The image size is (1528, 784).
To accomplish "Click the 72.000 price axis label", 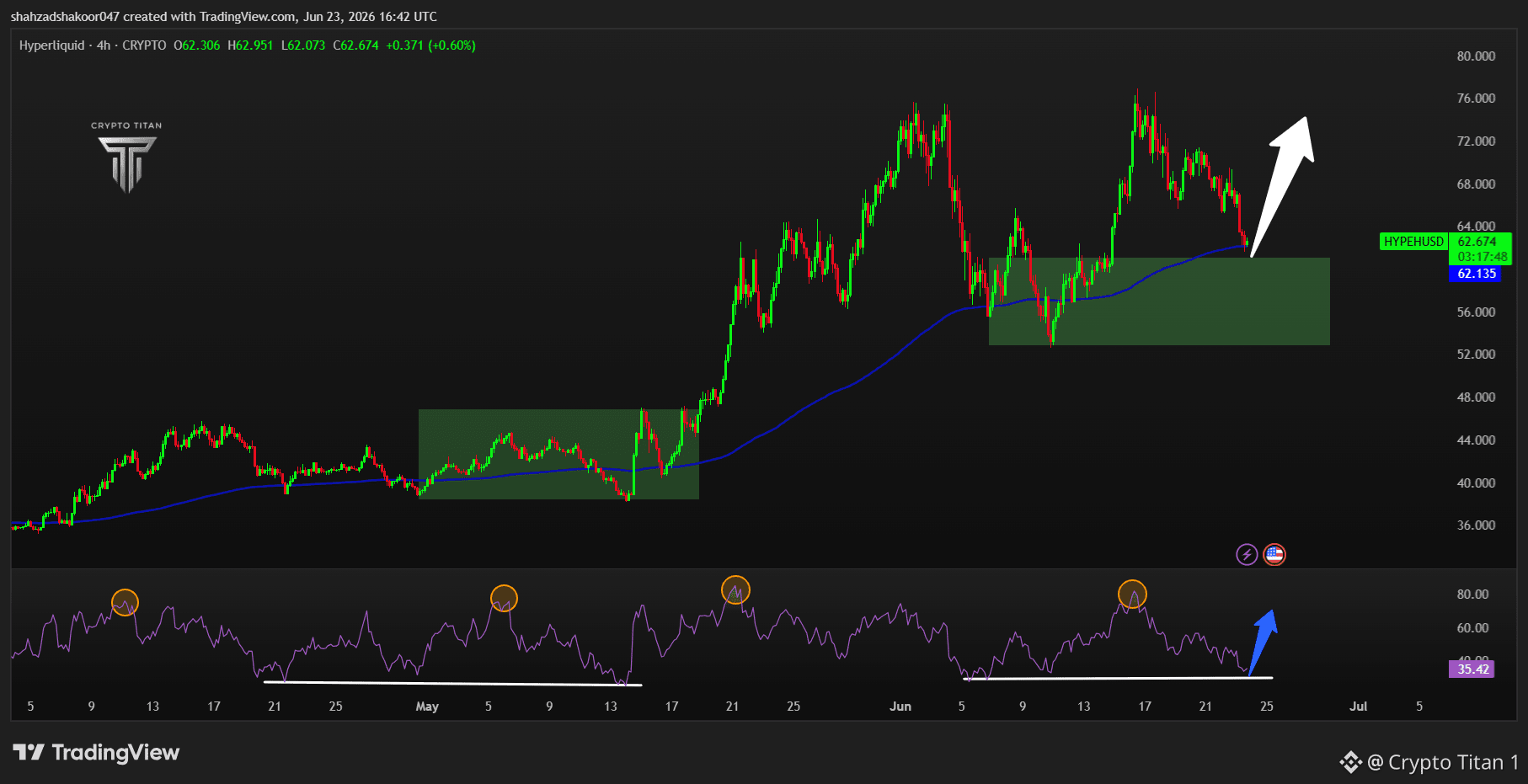I will coord(1476,141).
